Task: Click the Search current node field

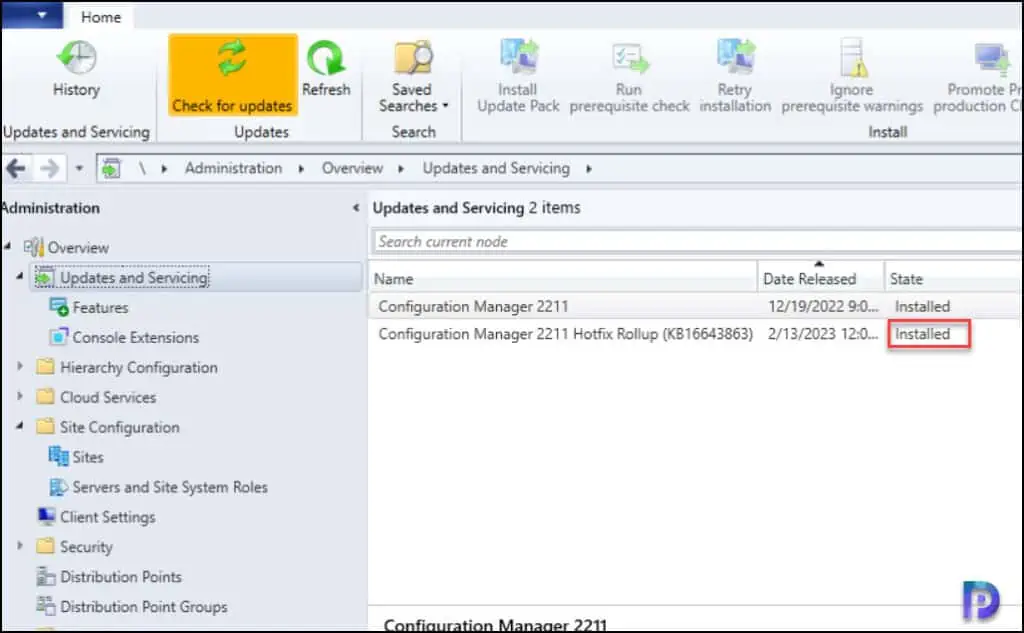Action: point(697,242)
